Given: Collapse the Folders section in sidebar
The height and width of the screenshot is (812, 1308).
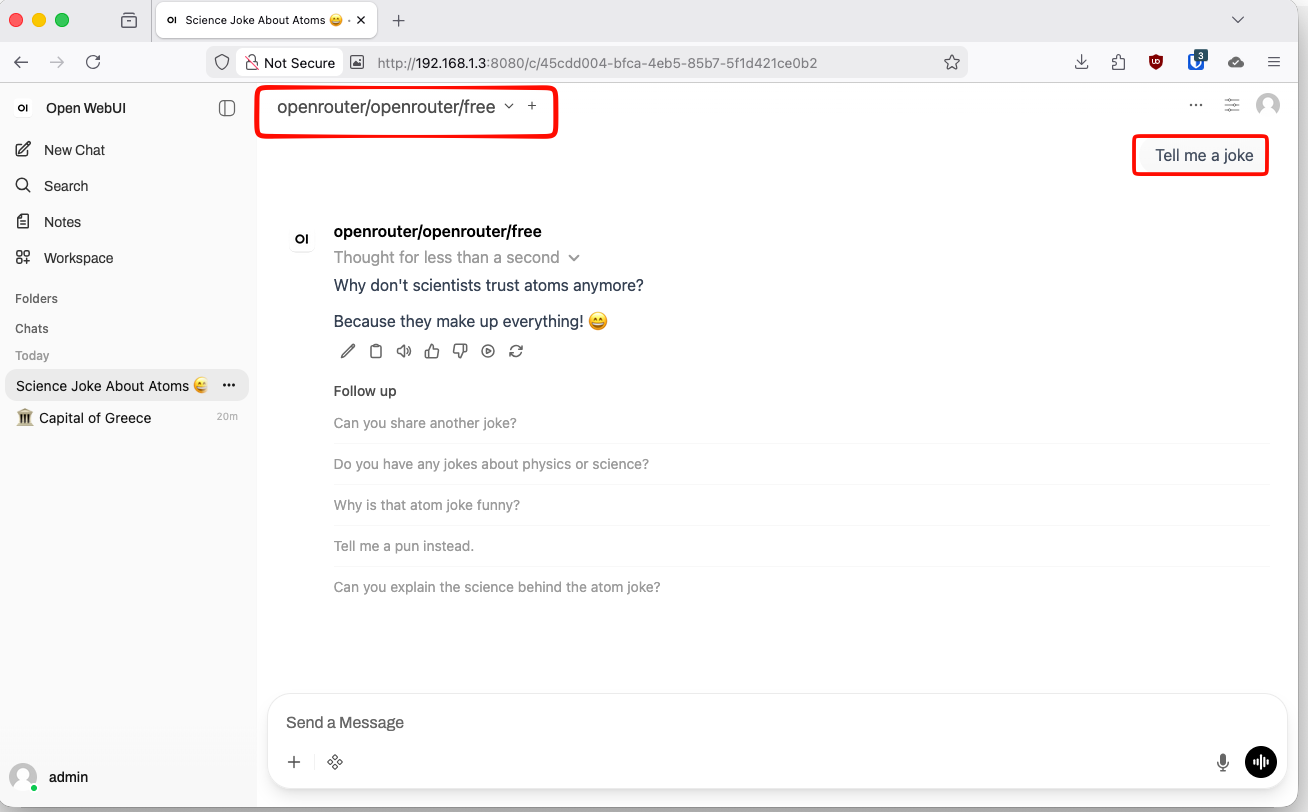Looking at the screenshot, I should 37,299.
